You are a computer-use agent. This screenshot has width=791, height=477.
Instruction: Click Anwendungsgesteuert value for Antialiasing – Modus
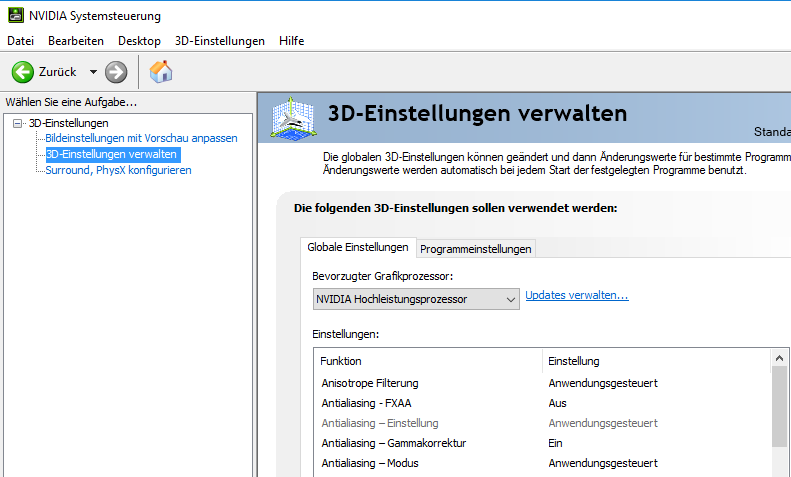click(603, 463)
